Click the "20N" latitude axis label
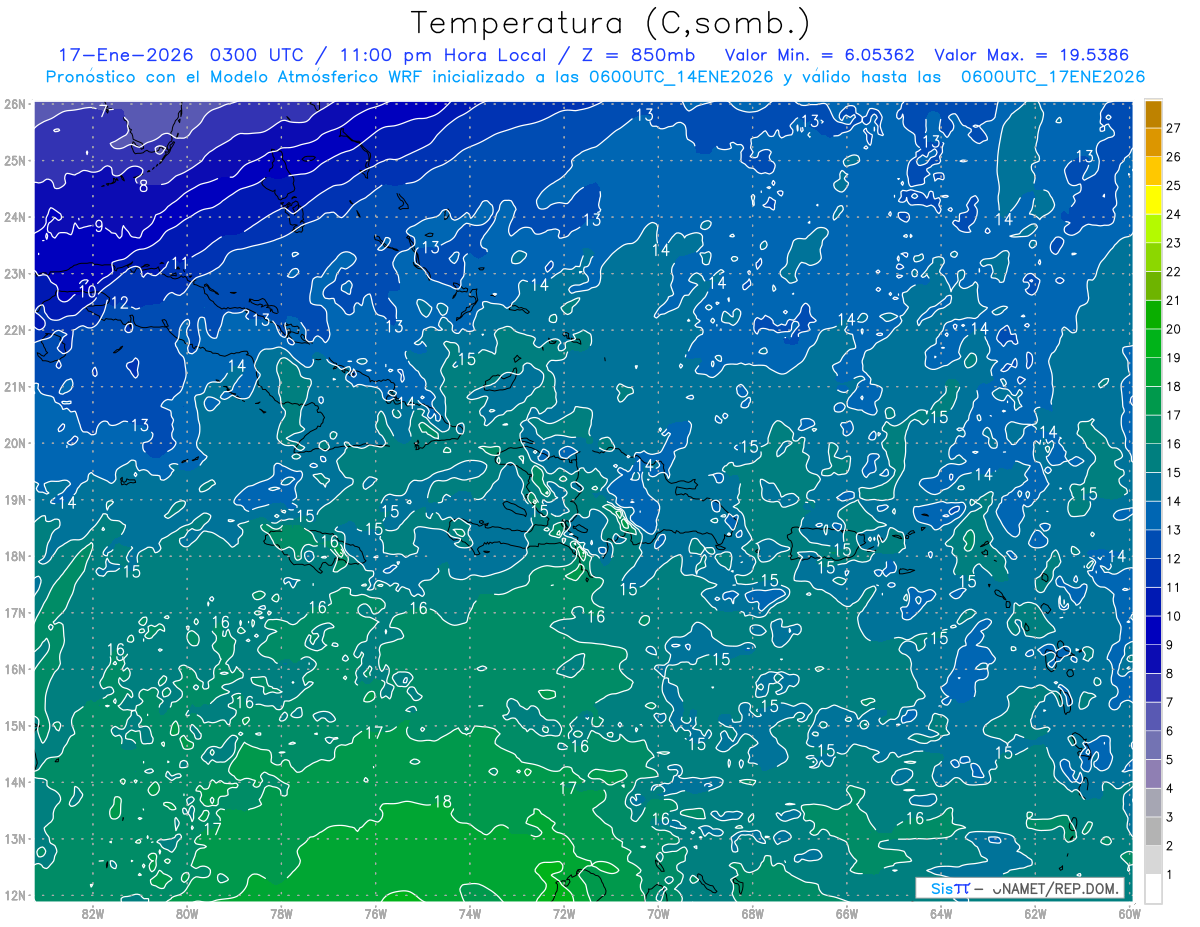1200x927 pixels. point(15,443)
